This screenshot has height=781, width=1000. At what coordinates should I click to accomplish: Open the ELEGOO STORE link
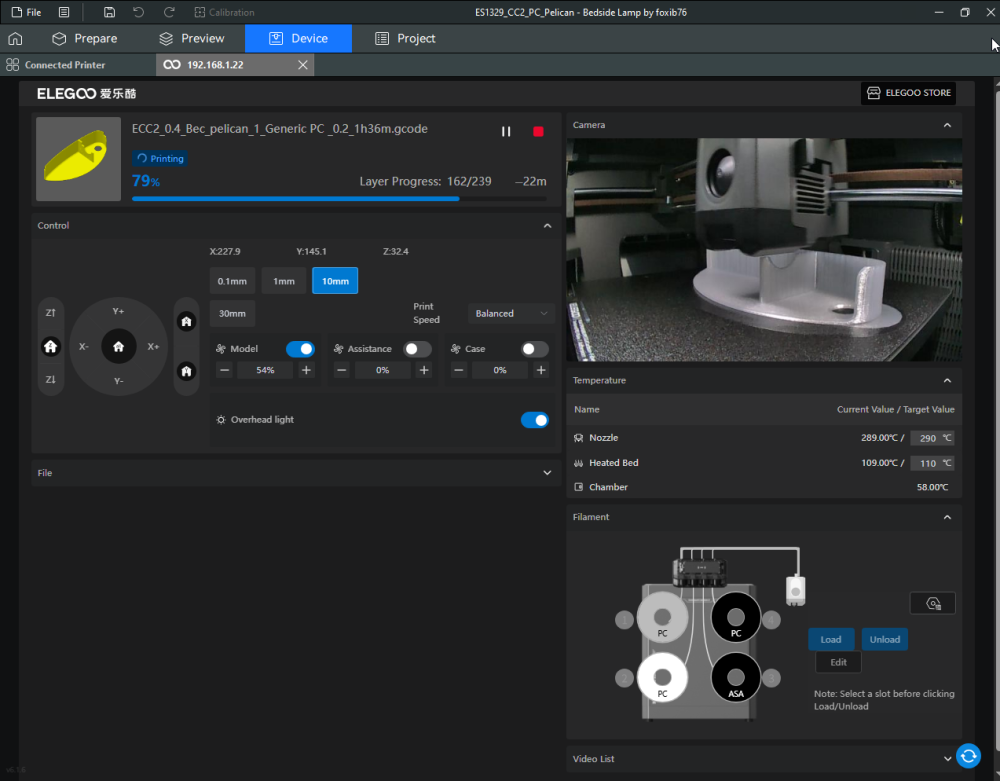(908, 93)
